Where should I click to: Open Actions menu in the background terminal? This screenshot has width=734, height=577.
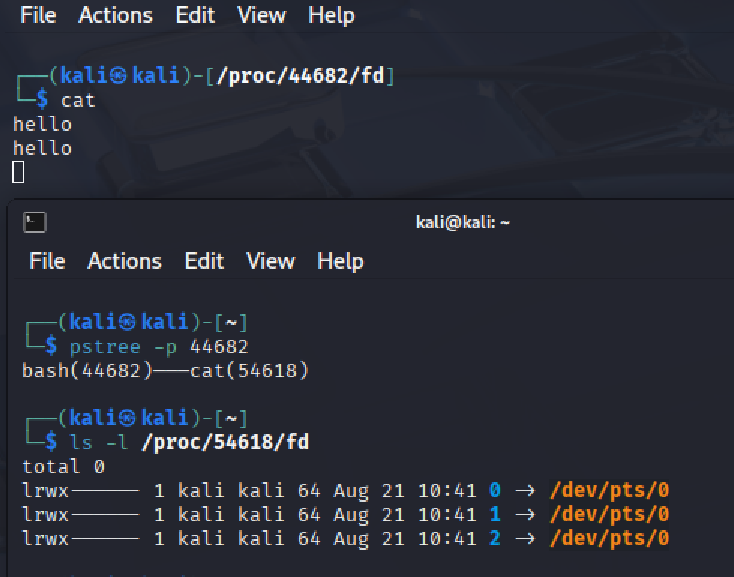click(115, 15)
